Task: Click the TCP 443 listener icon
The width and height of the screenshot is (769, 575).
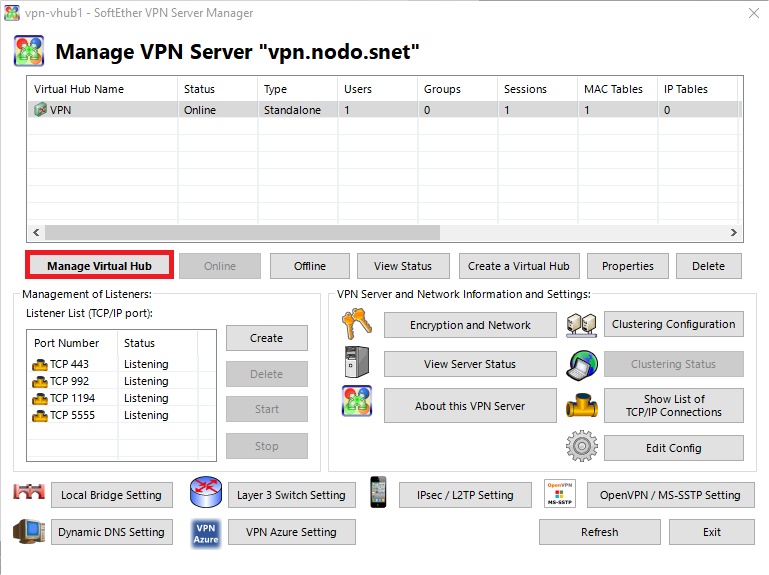Action: click(40, 365)
